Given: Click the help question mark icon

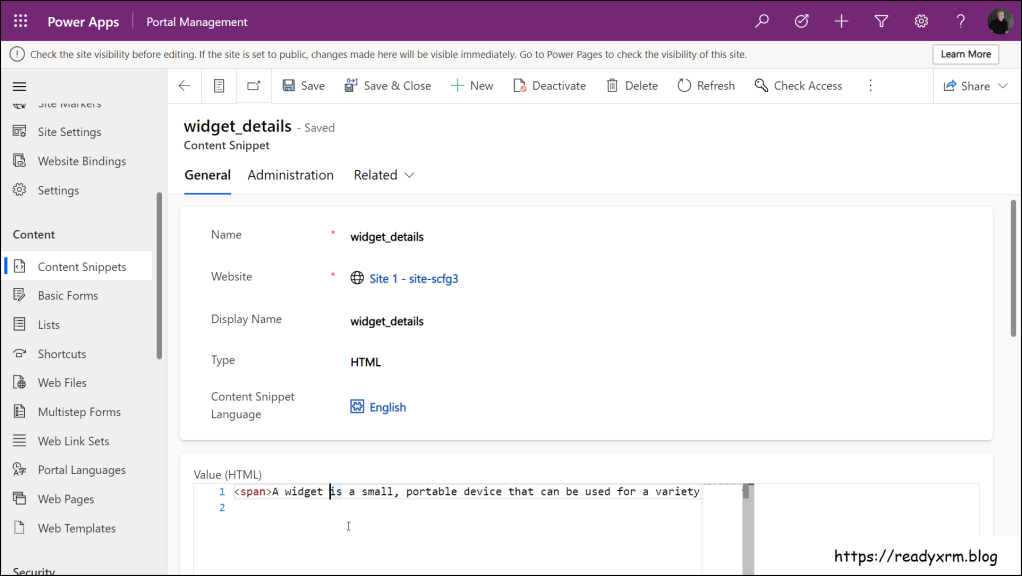Looking at the screenshot, I should click(x=961, y=21).
